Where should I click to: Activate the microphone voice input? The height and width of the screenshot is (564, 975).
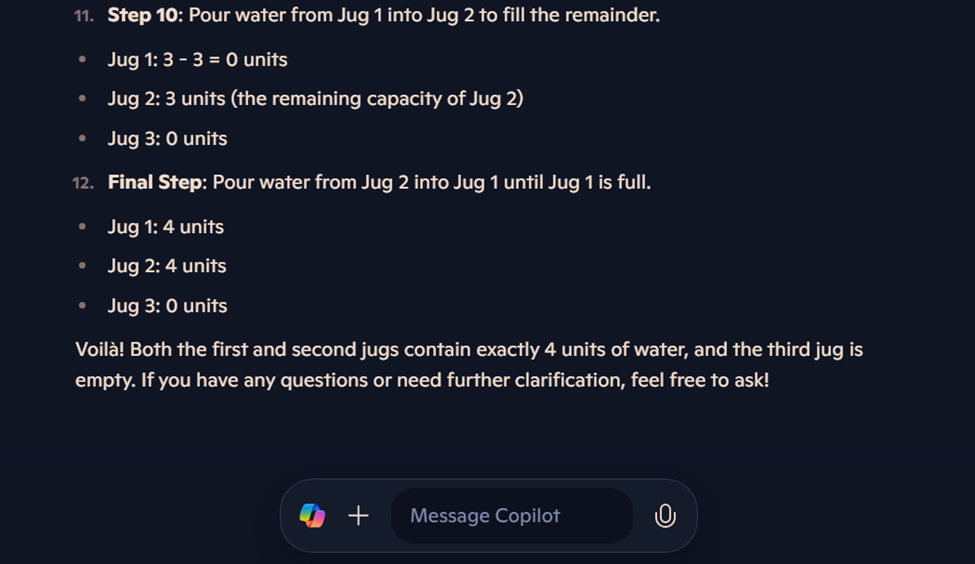[x=664, y=516]
